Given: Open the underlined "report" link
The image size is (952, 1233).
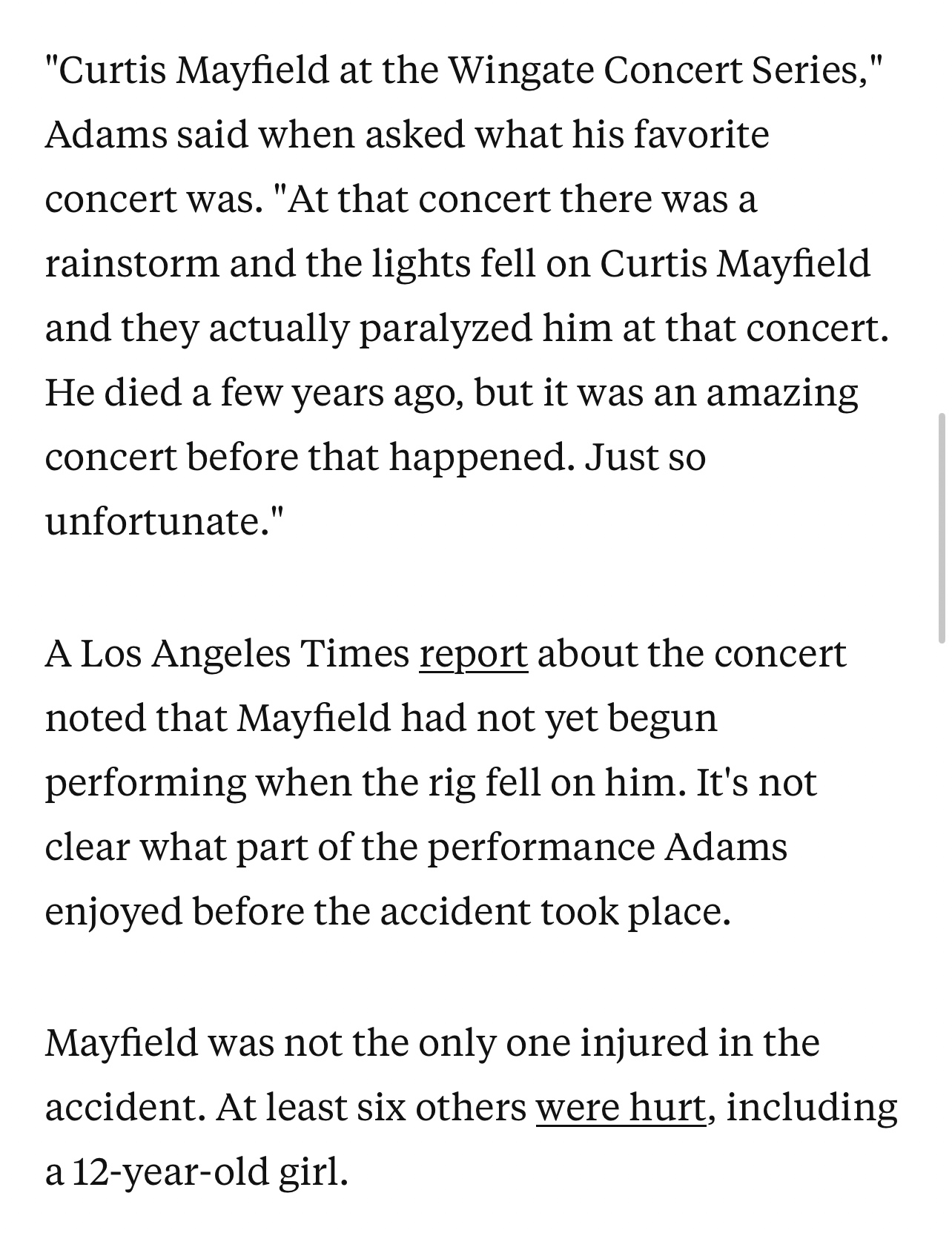Looking at the screenshot, I should 473,654.
